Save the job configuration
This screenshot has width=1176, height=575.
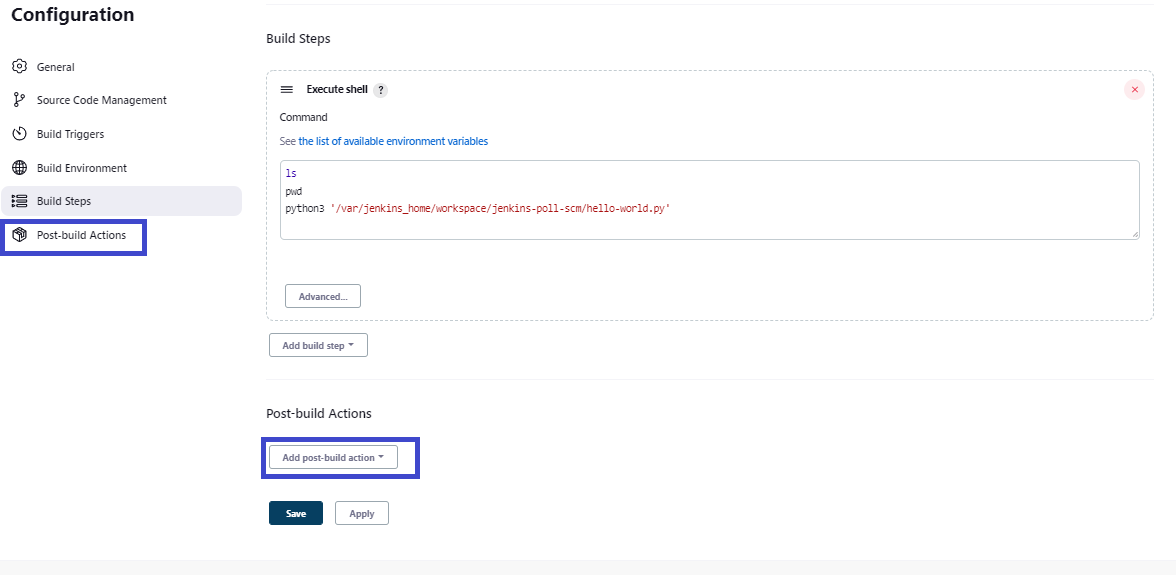296,514
